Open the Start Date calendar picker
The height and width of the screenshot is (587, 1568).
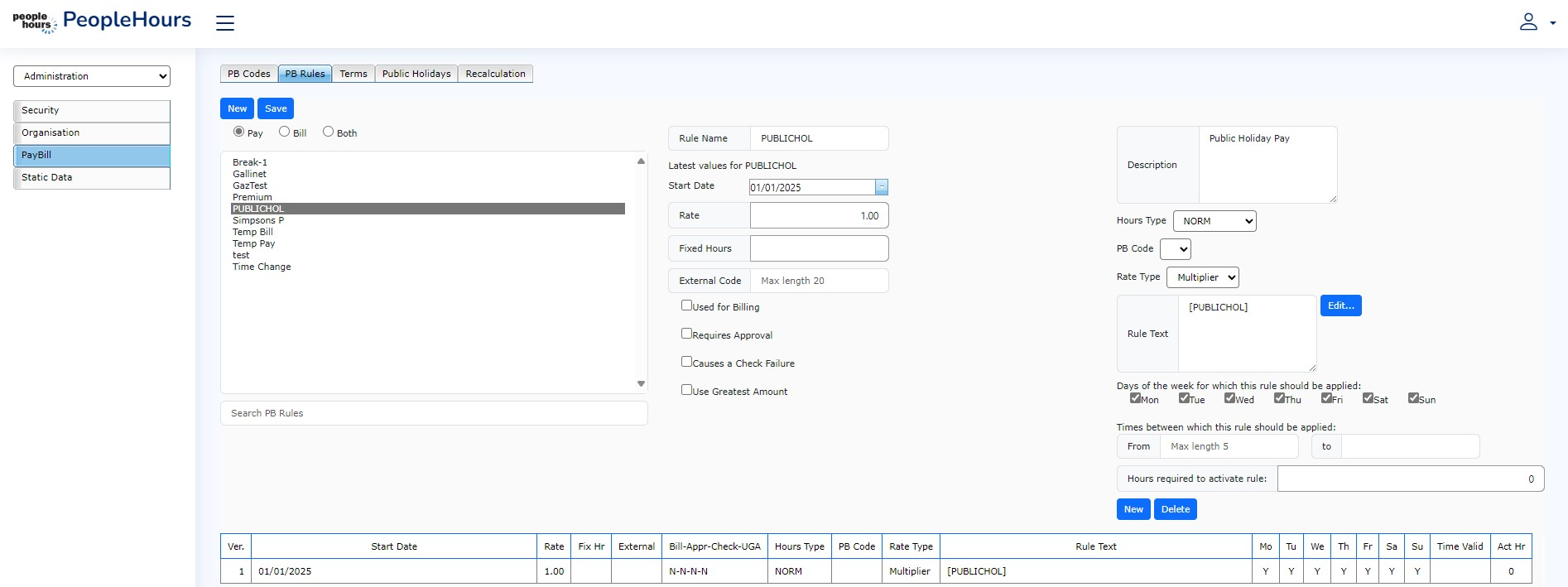pyautogui.click(x=882, y=187)
